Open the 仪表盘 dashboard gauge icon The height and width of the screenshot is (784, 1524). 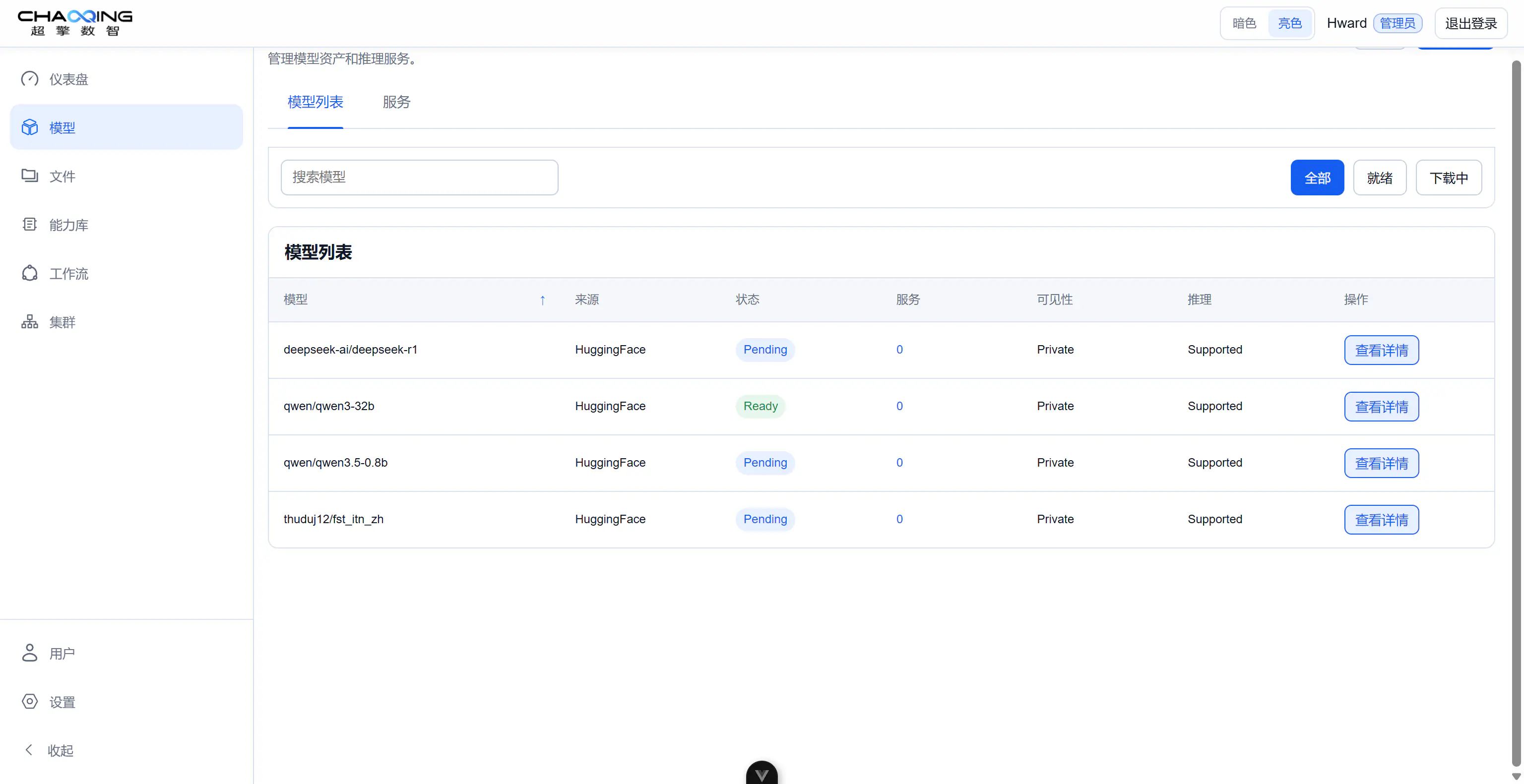[30, 79]
